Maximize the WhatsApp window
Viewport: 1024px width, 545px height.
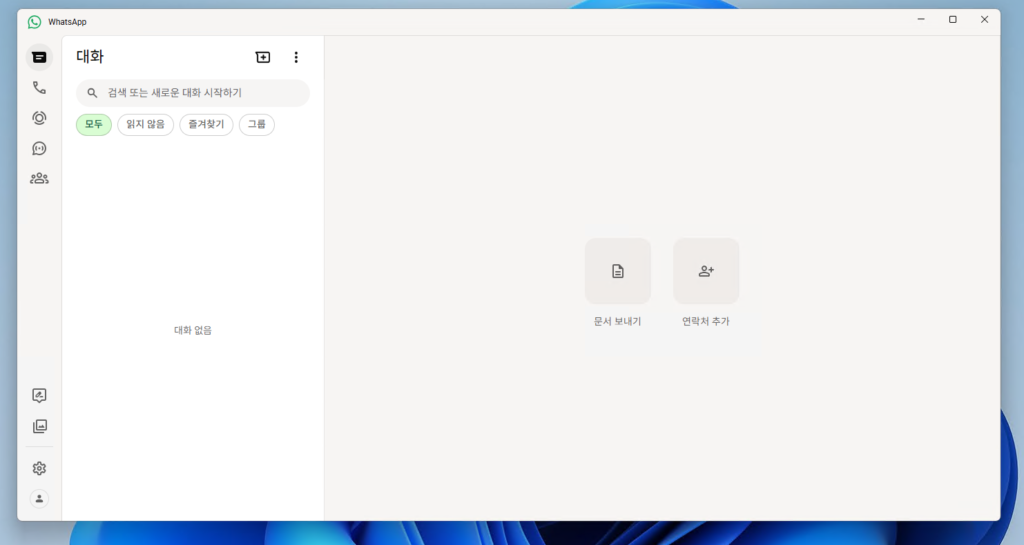[x=952, y=20]
